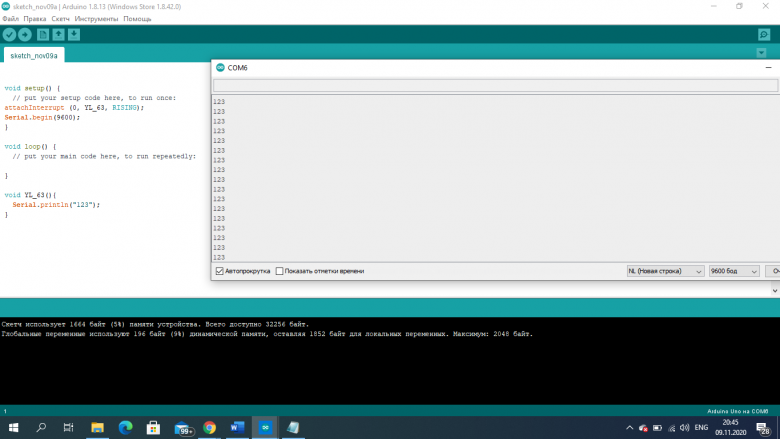Click the notepad-like app taskbar icon
The width and height of the screenshot is (780, 439).
(293, 428)
